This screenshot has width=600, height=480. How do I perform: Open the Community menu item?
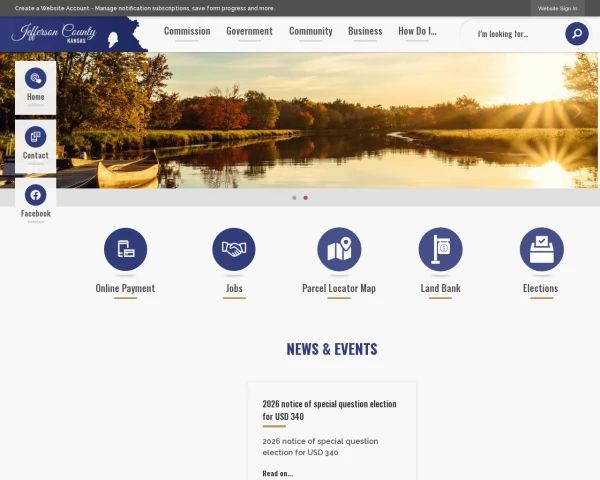click(x=311, y=31)
